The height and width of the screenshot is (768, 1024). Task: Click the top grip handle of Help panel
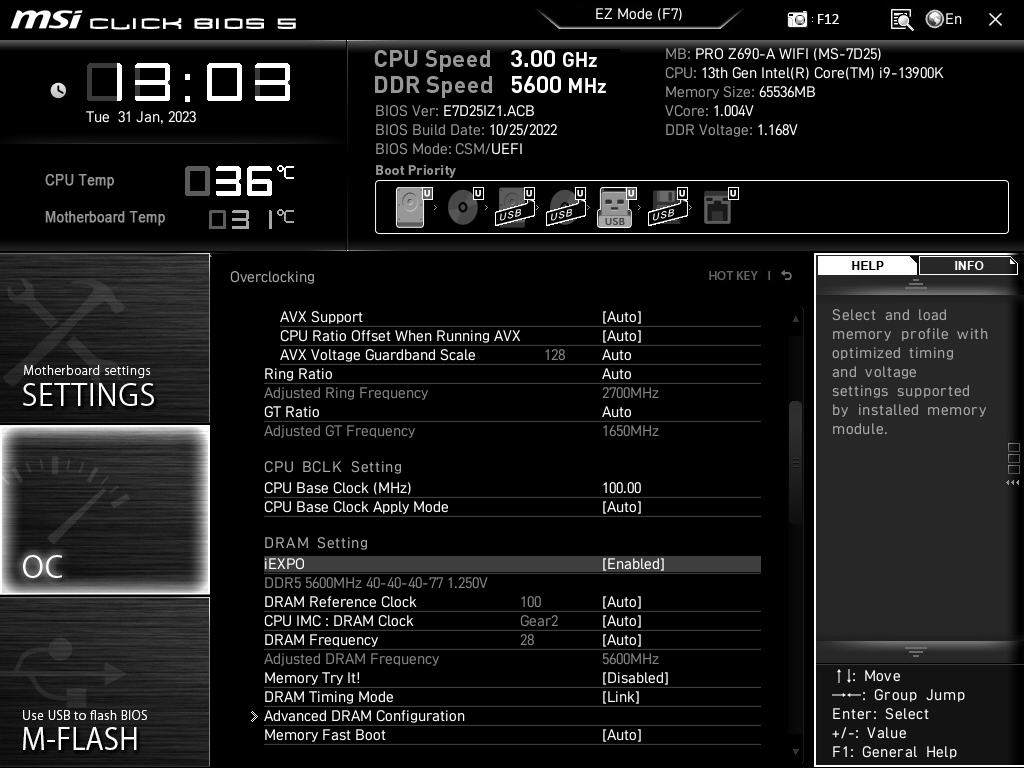[x=916, y=283]
